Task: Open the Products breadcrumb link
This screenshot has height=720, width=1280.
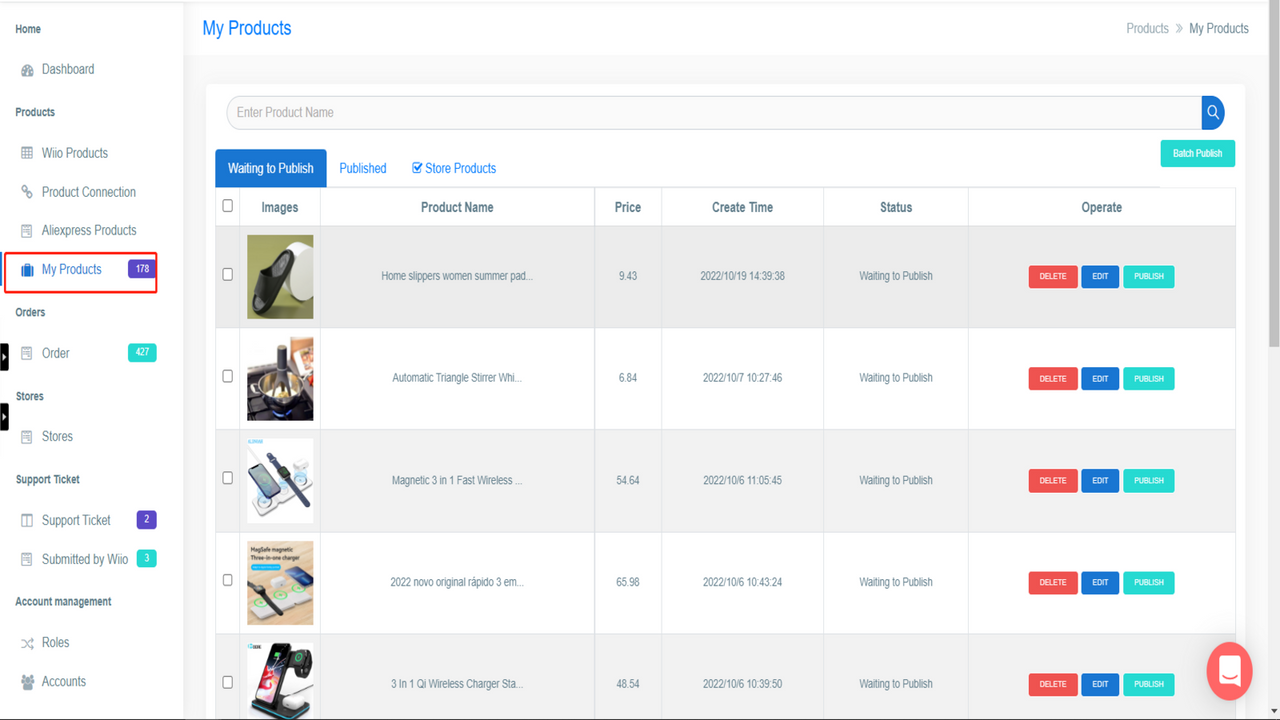Action: pyautogui.click(x=1147, y=28)
